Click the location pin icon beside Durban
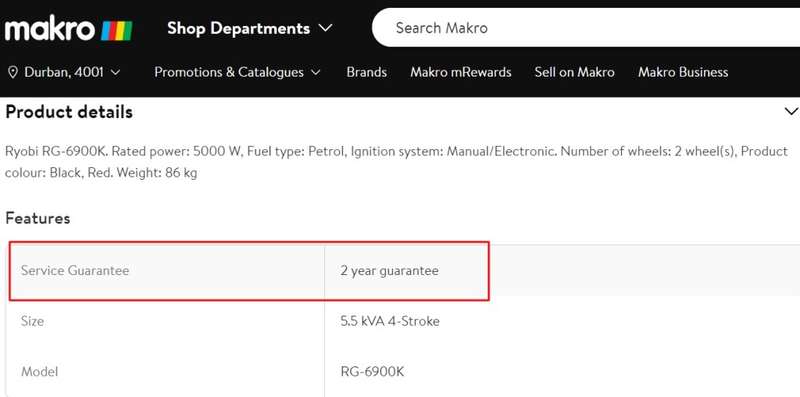This screenshot has height=397, width=800. (13, 72)
